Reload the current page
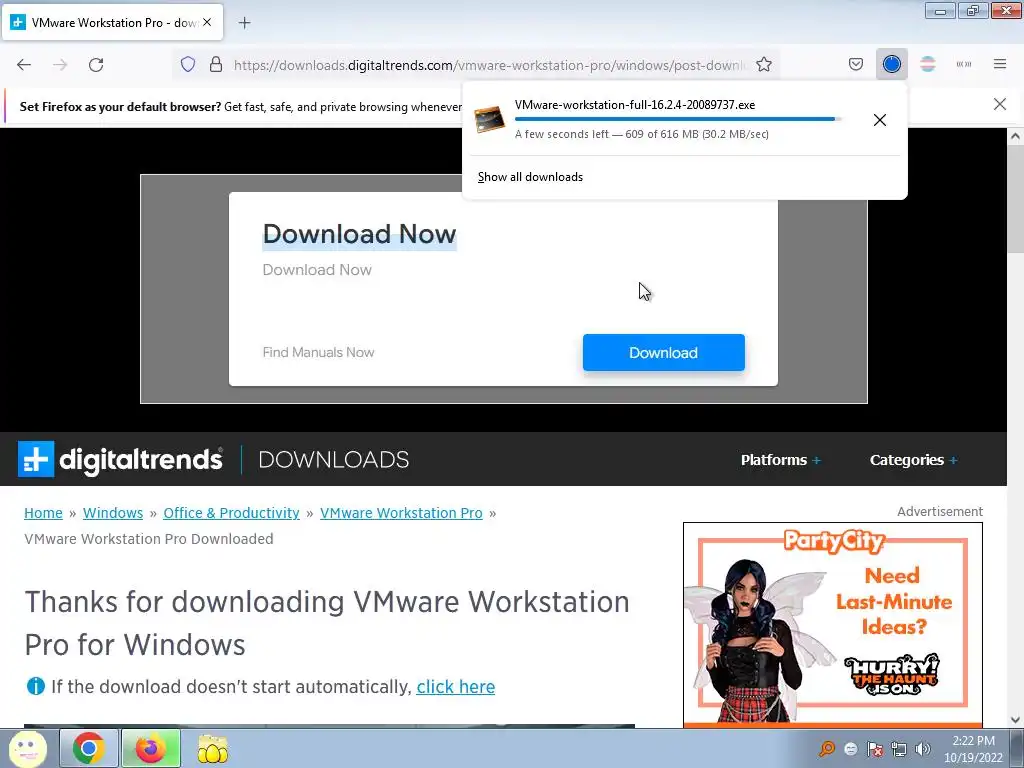 [x=96, y=65]
